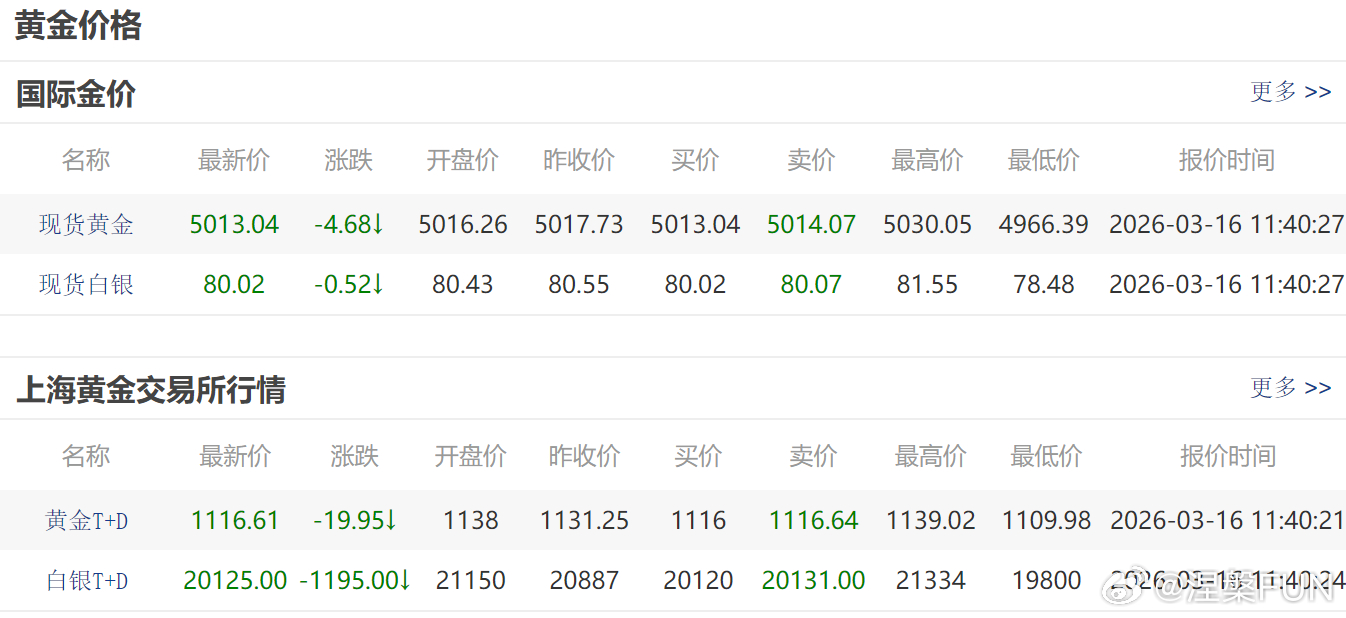Image resolution: width=1346 pixels, height=618 pixels.
Task: Sort by the 涨跌 column header
Action: point(348,159)
